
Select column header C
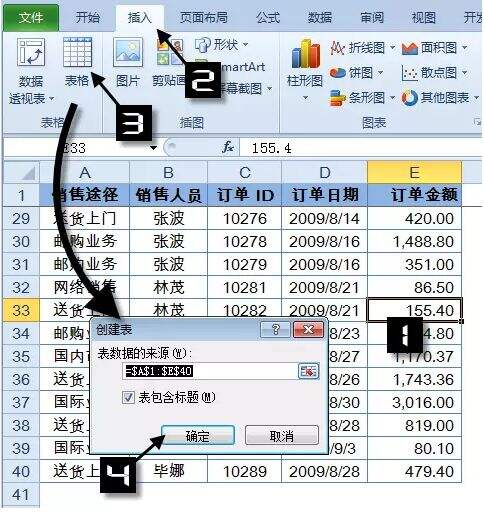point(245,172)
